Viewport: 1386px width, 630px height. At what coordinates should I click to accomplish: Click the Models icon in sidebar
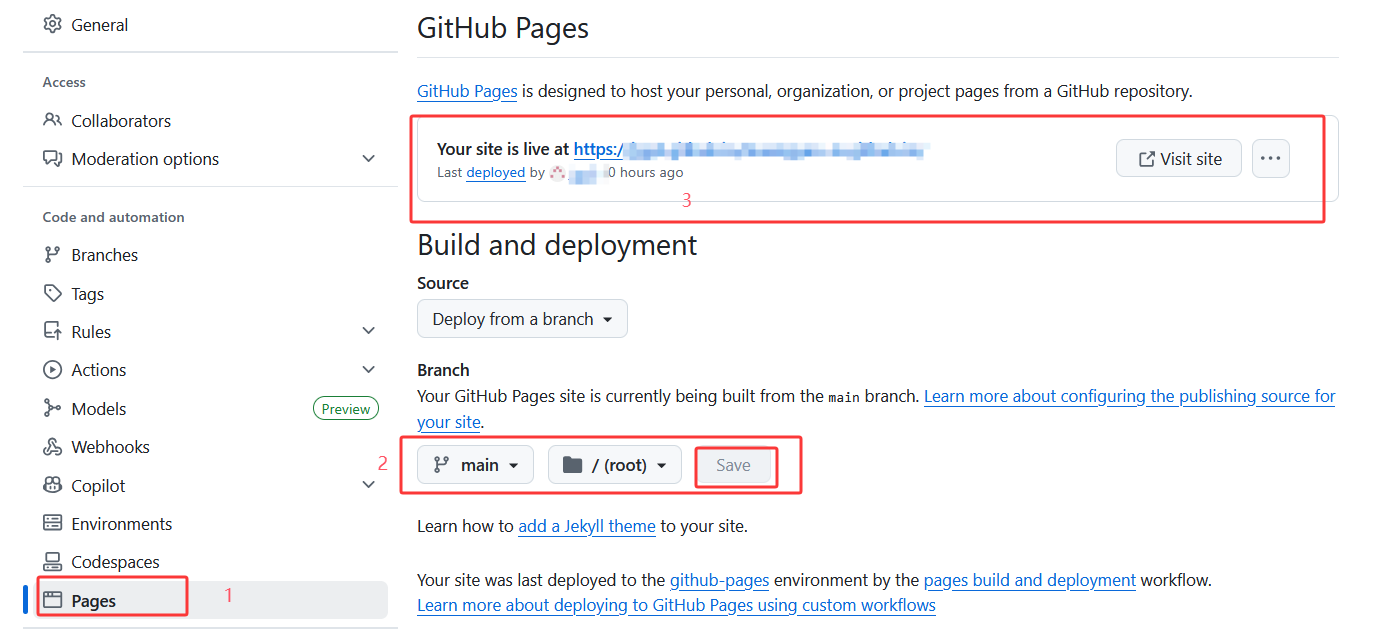tap(53, 408)
